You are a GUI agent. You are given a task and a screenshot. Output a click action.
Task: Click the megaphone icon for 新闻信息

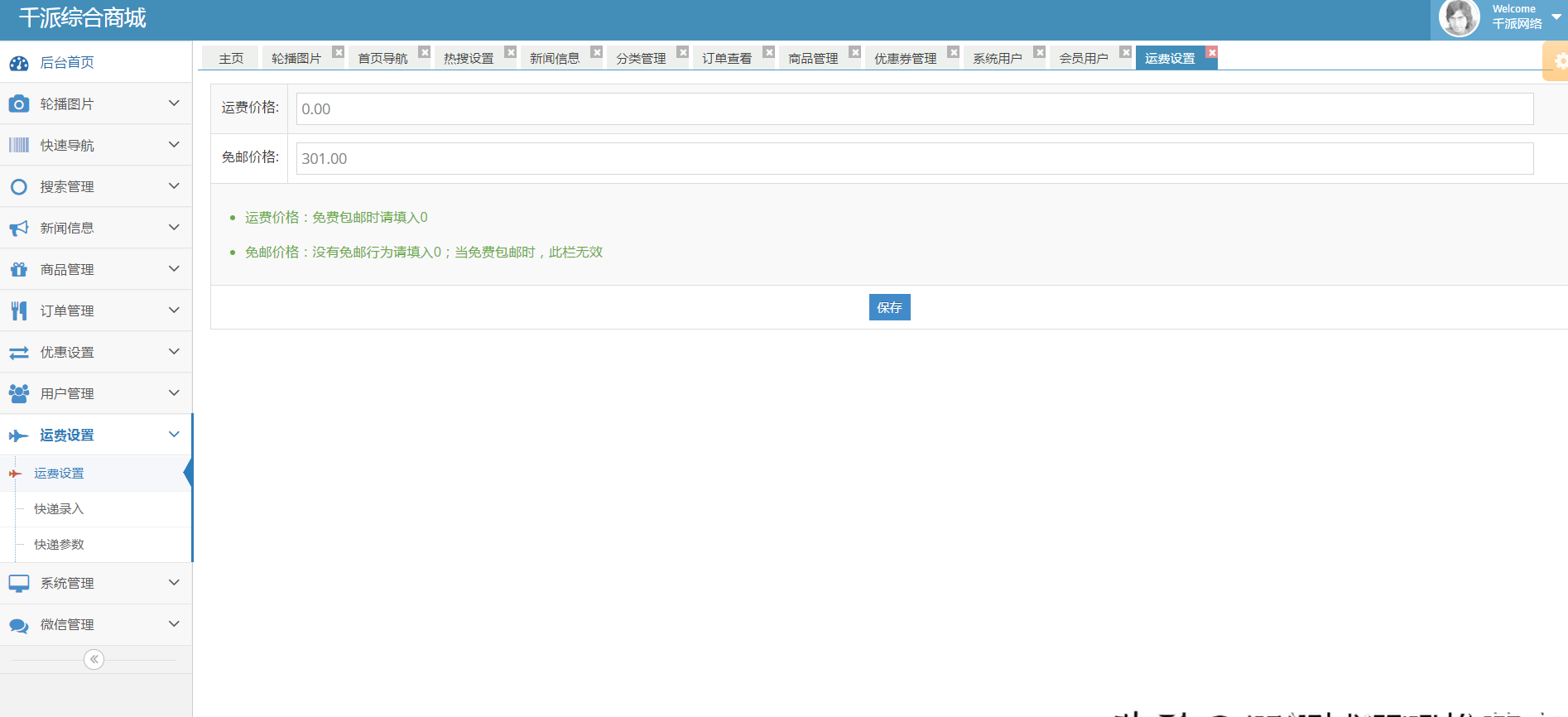coord(18,229)
